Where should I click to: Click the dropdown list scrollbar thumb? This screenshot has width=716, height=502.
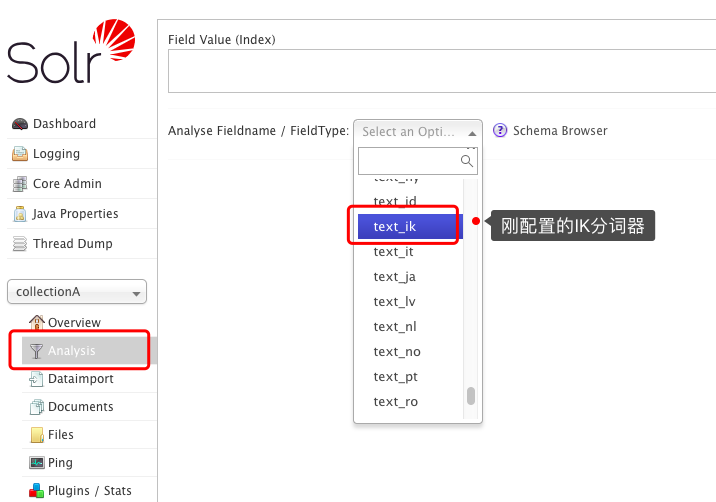[471, 396]
